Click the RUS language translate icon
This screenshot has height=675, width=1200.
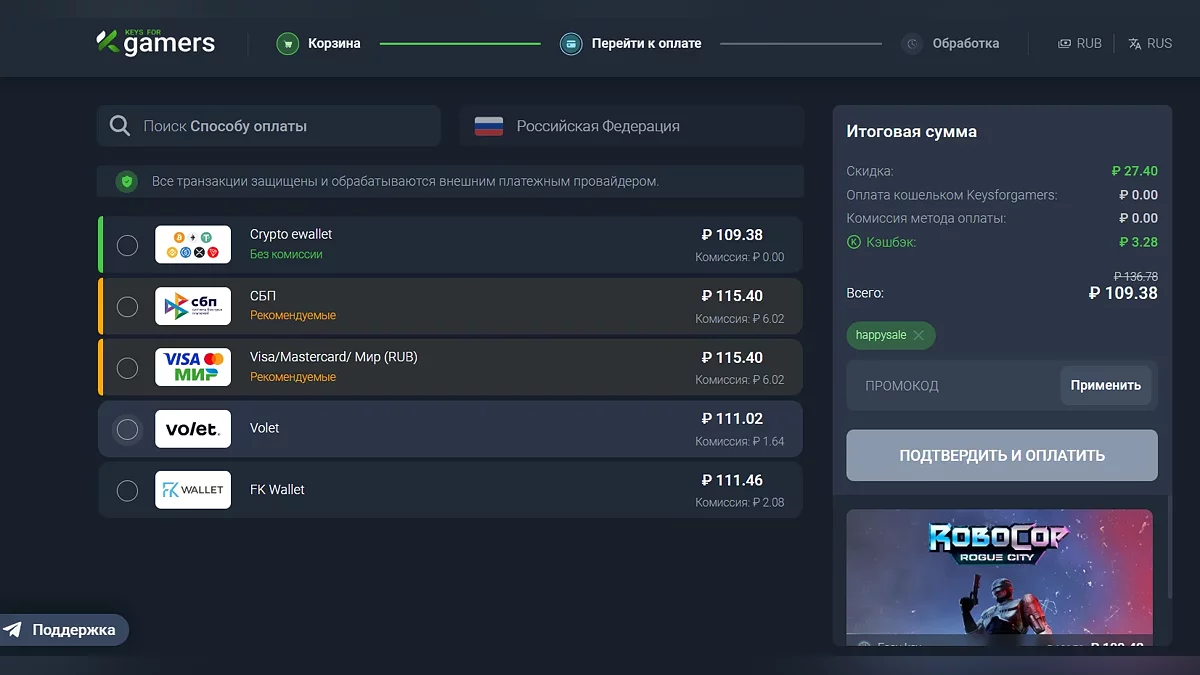[1135, 44]
